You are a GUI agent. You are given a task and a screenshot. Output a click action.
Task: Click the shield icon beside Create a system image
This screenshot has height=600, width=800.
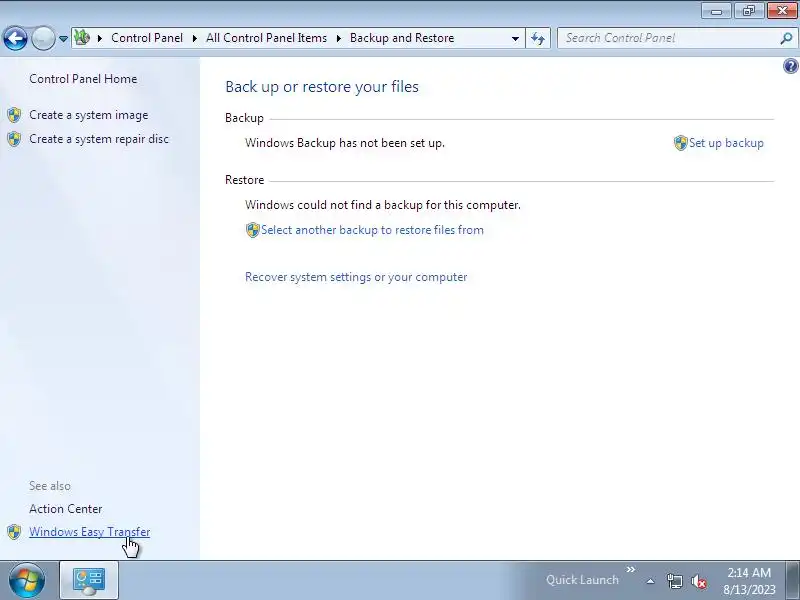pos(14,115)
